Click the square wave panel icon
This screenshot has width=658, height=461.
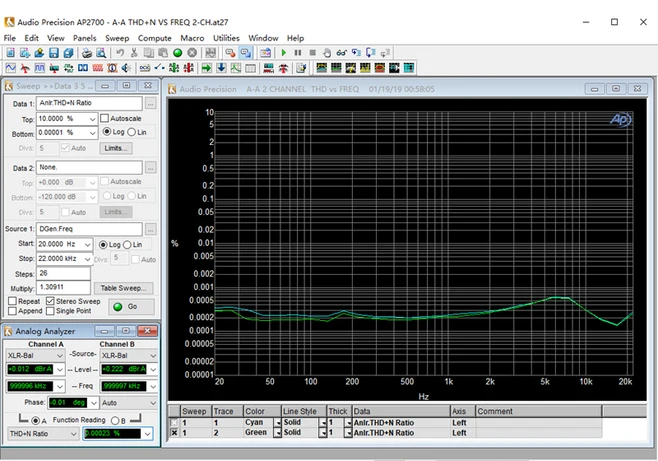39,68
